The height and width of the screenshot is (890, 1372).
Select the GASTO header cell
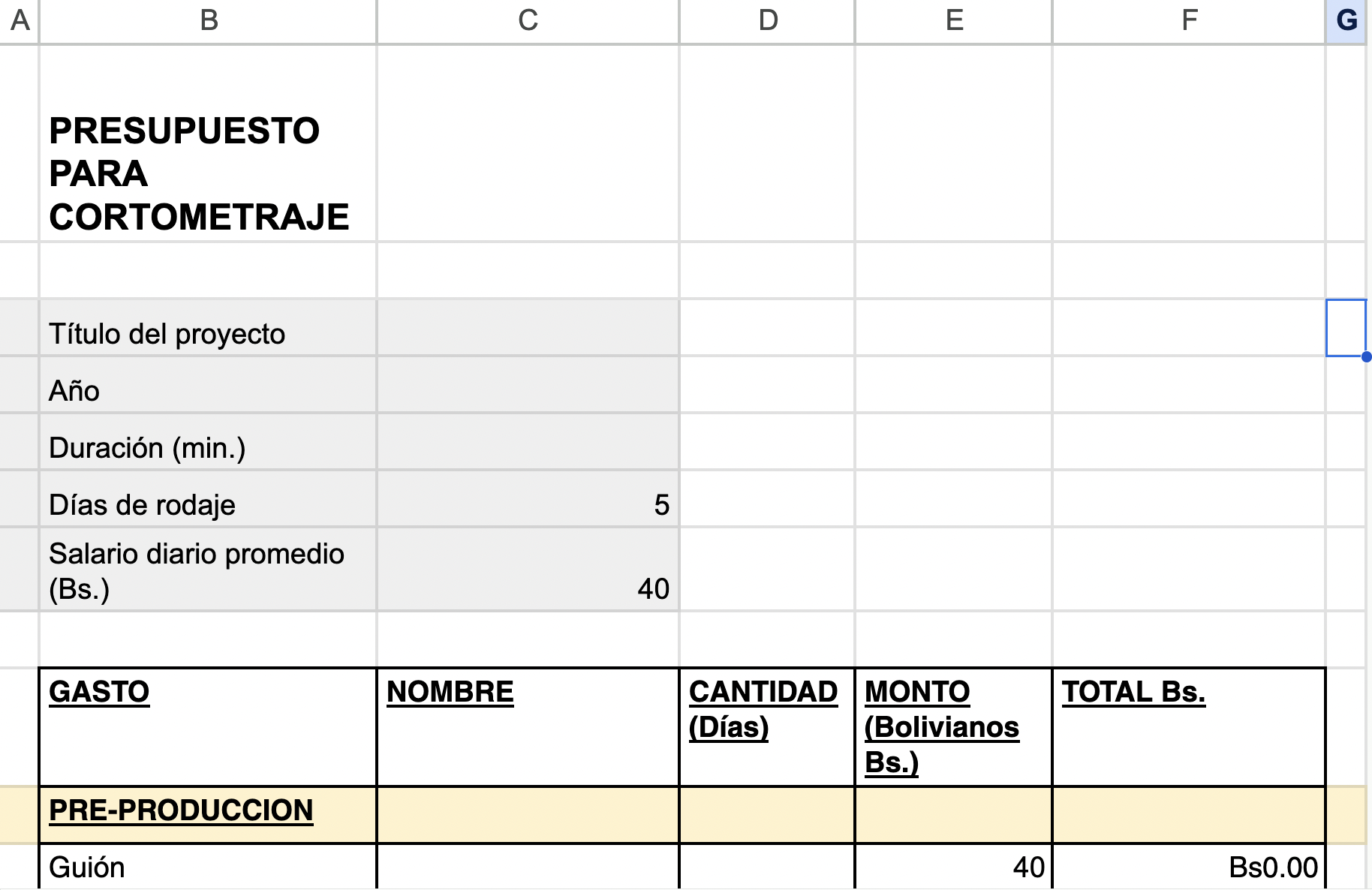(208, 726)
